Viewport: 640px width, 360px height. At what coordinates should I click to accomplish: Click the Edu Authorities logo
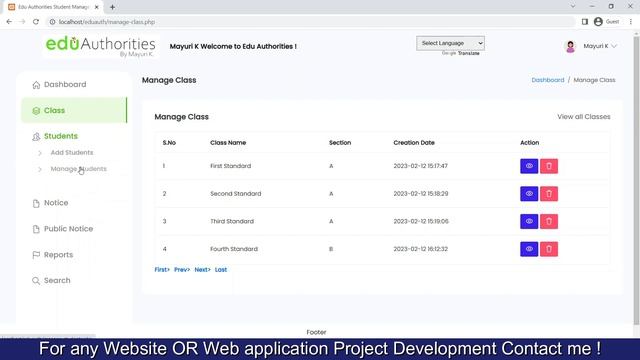tap(100, 46)
